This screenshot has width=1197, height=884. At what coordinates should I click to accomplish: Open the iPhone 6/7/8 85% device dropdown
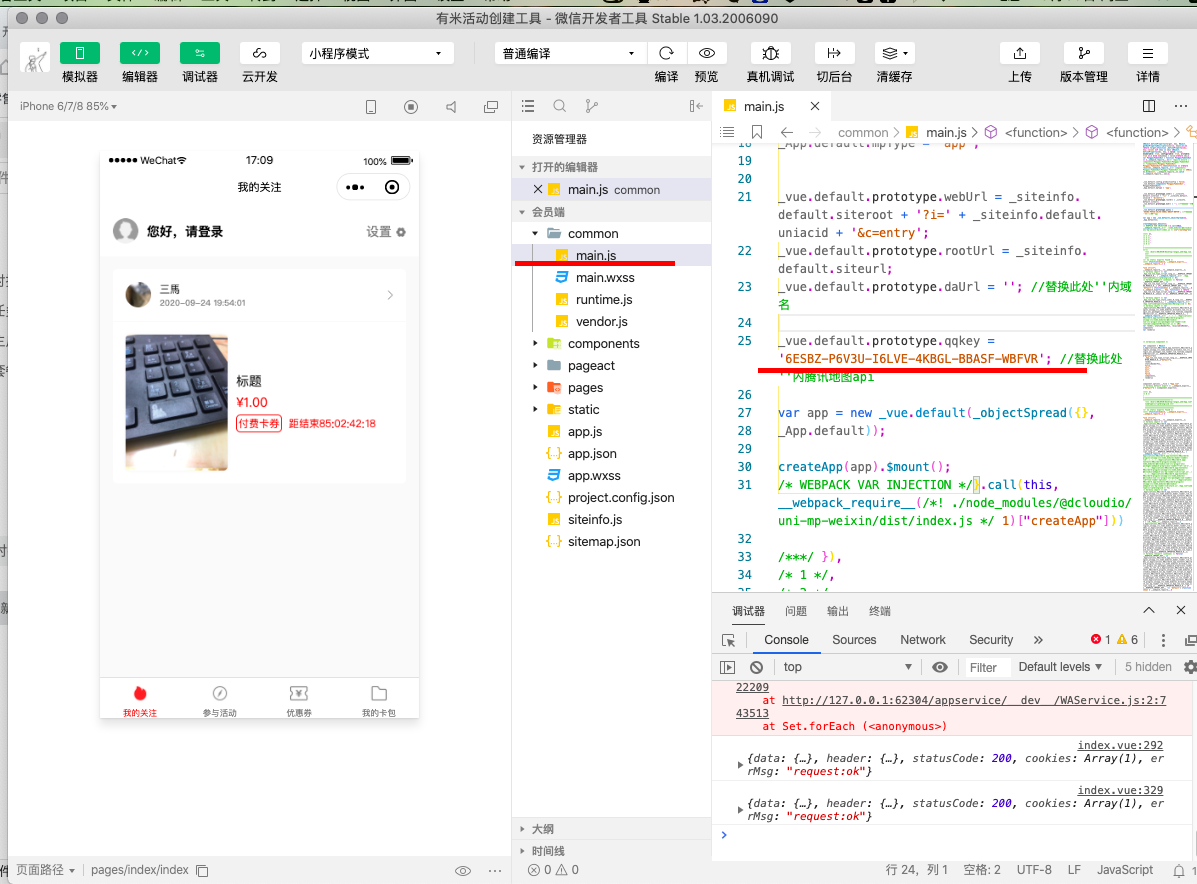(x=69, y=106)
